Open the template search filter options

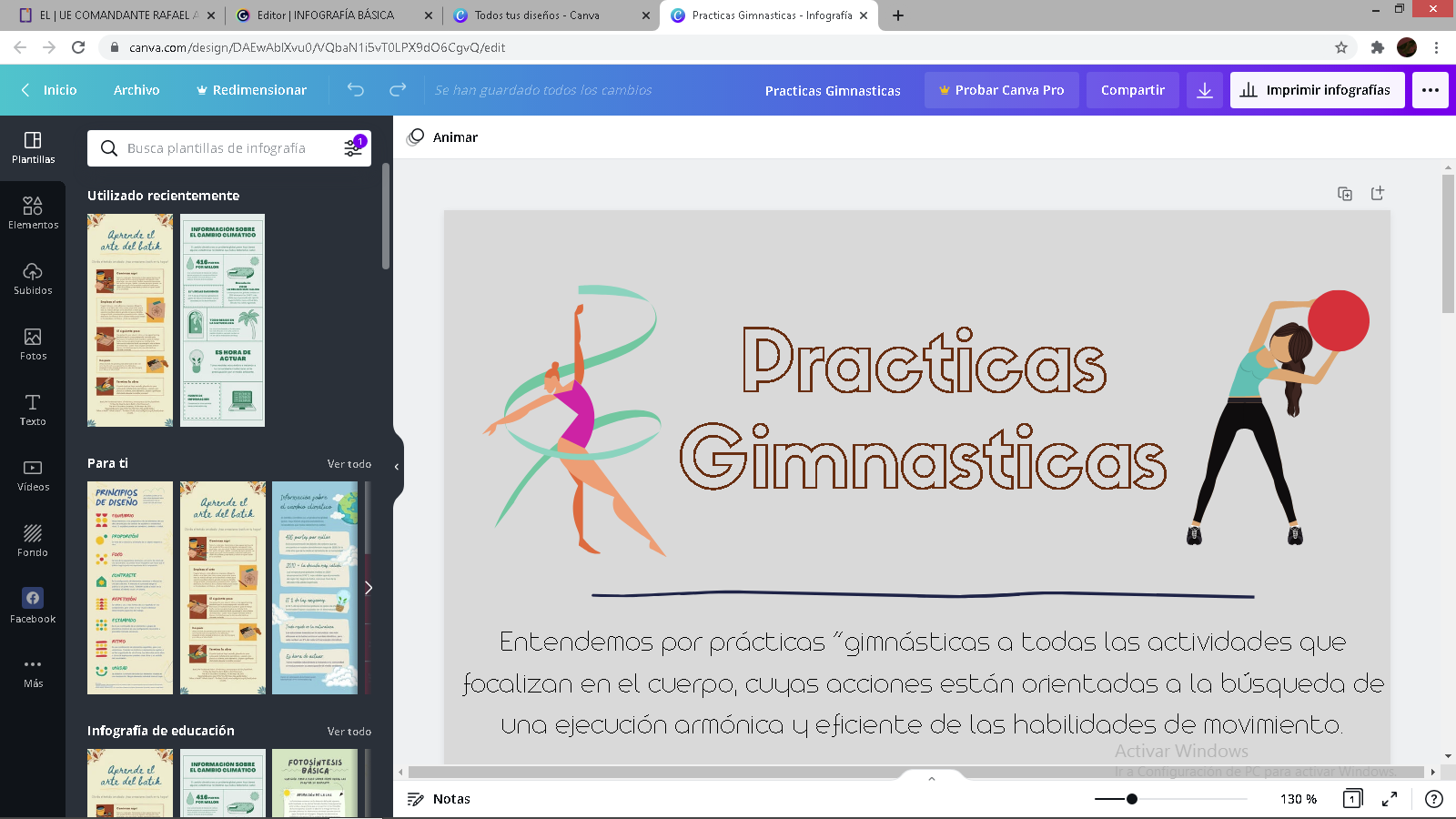click(353, 147)
